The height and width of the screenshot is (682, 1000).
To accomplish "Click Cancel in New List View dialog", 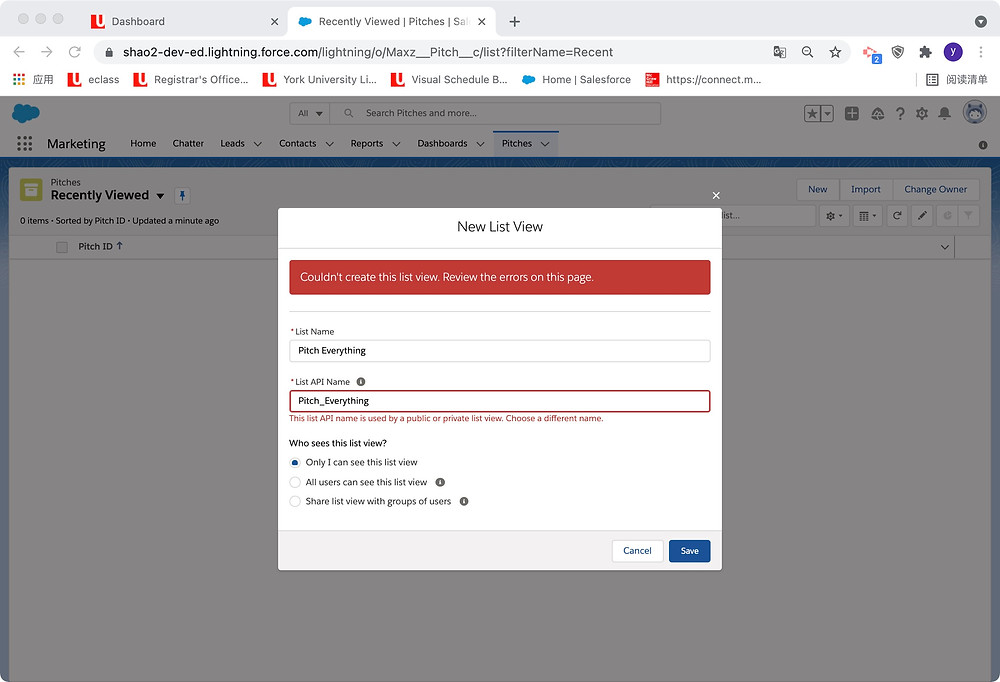I will (x=637, y=551).
